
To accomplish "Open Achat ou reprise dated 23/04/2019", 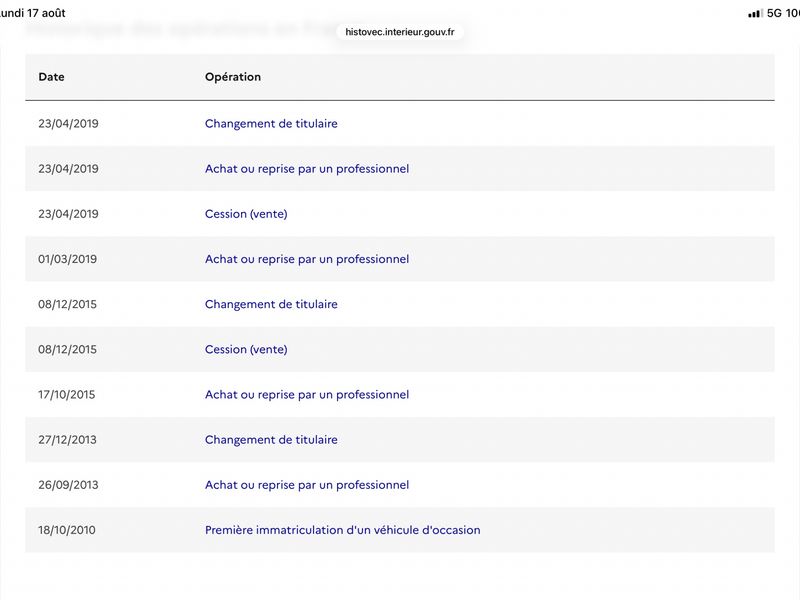I will point(307,169).
